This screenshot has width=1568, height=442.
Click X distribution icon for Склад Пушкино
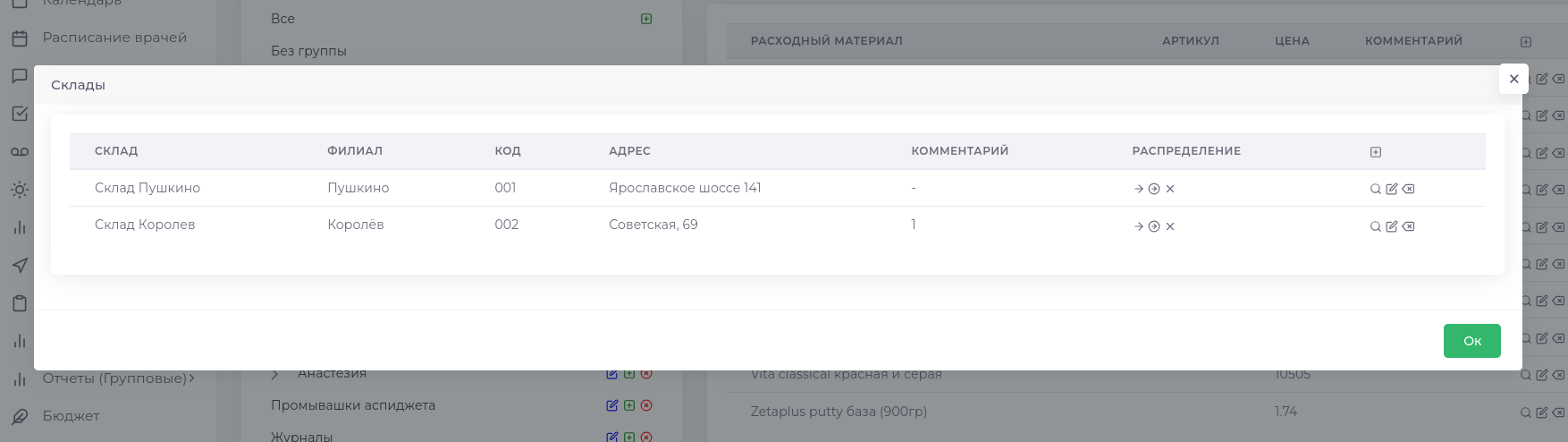click(x=1170, y=189)
